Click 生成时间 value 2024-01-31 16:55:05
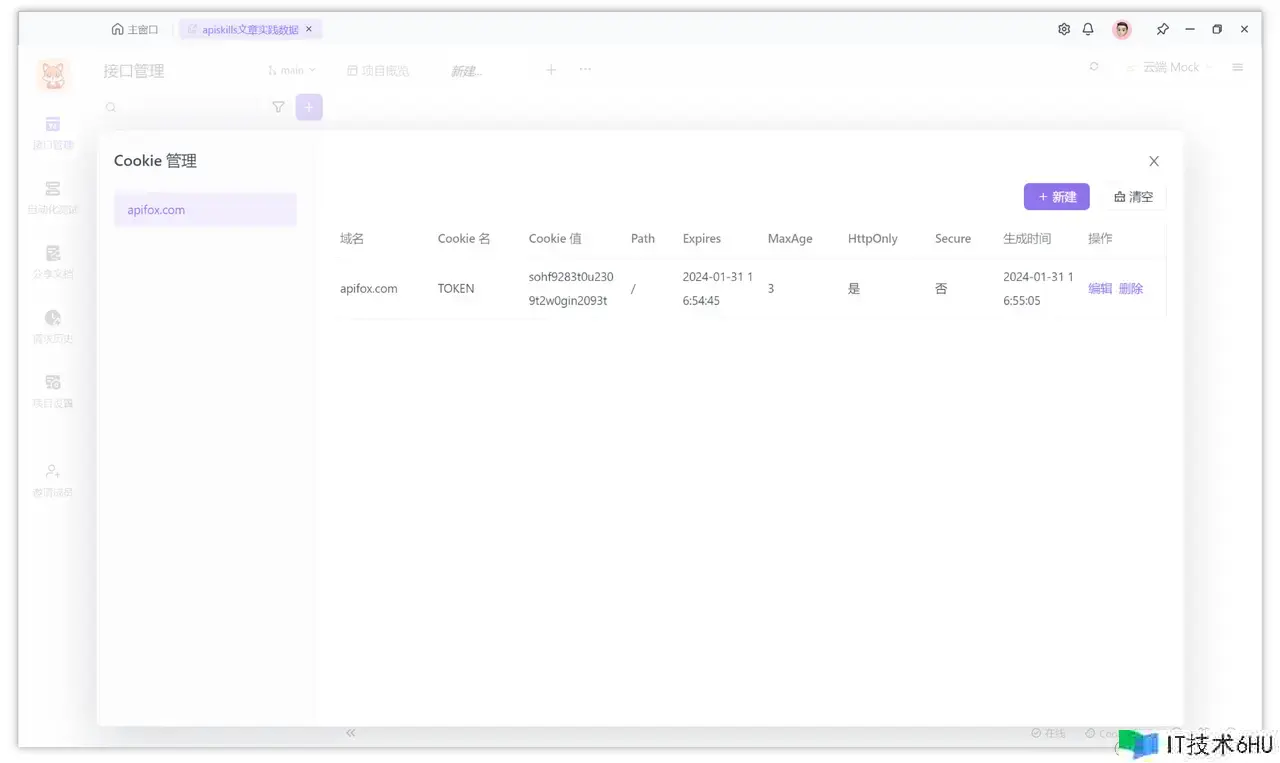Viewport: 1280px width, 763px height. 1038,289
